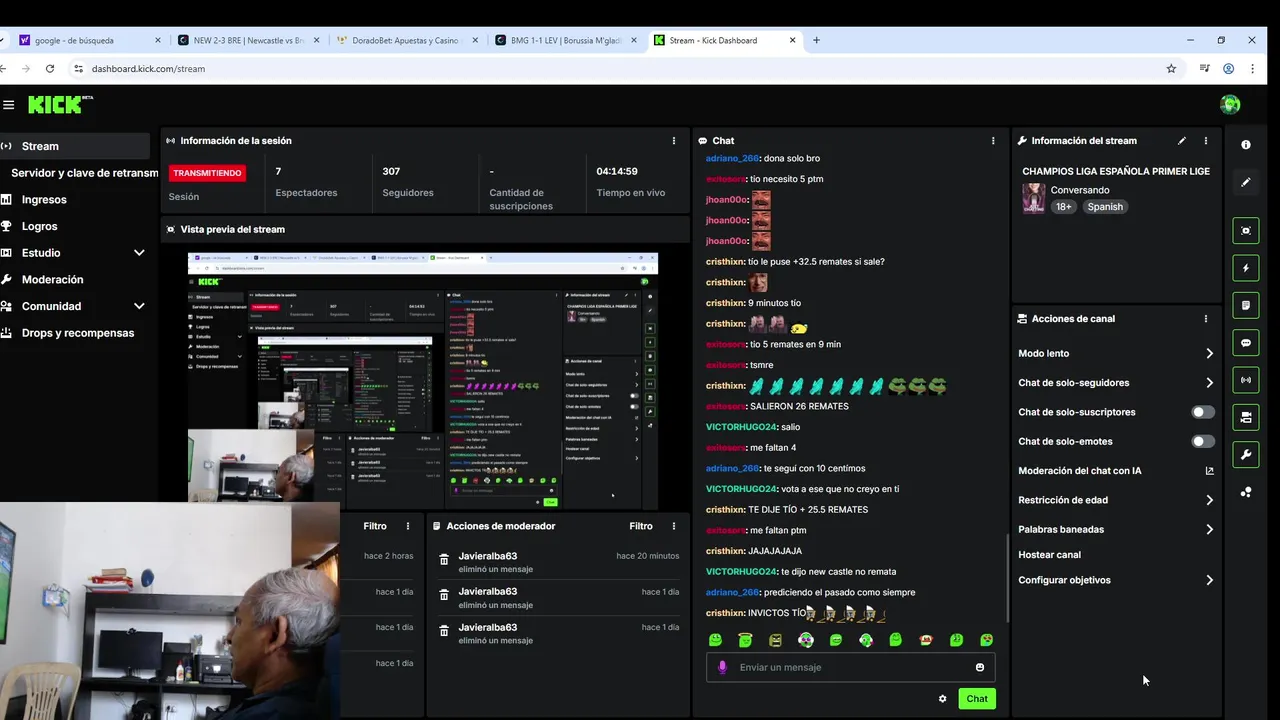The image size is (1280, 720).
Task: Click the lightning bolt icon in right rail
Action: pyautogui.click(x=1246, y=268)
